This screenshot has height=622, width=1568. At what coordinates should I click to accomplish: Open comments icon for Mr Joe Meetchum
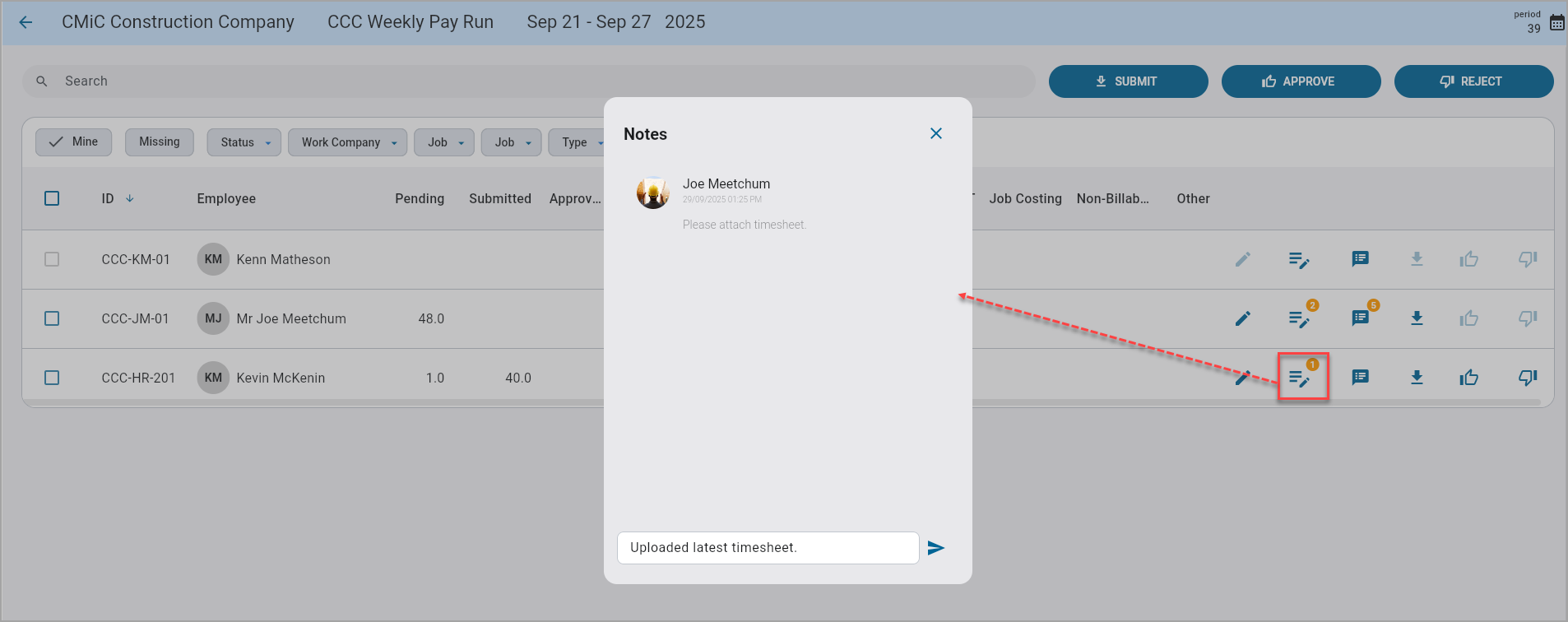1360,318
